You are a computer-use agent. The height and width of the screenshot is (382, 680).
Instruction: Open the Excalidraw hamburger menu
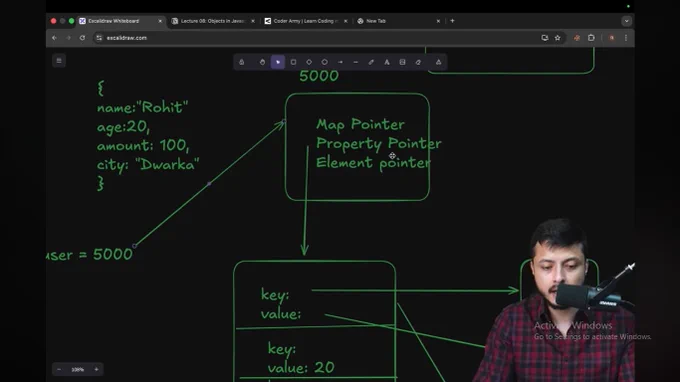[59, 61]
